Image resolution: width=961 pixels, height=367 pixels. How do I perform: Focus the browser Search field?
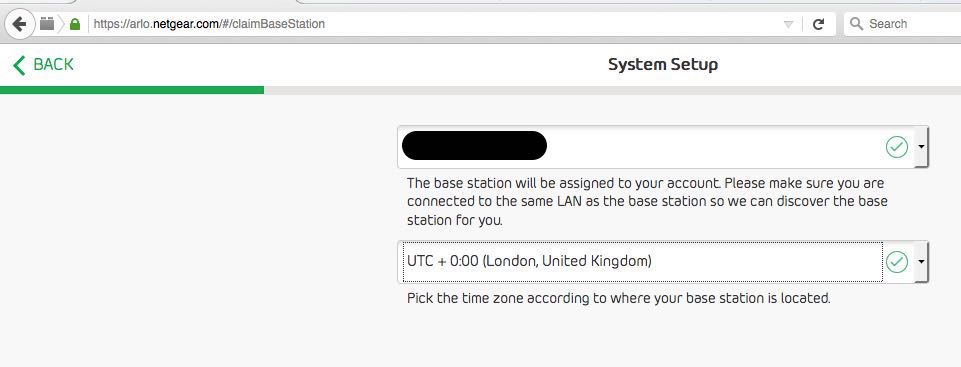pos(904,25)
